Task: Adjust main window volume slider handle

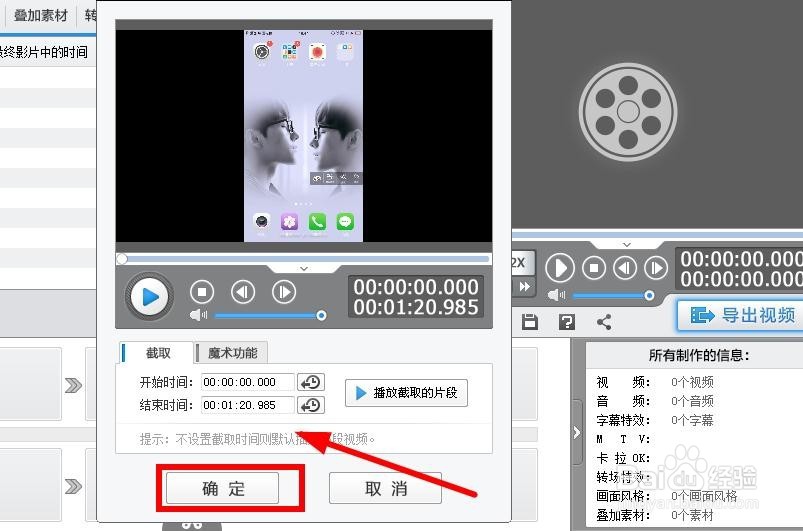Action: (x=649, y=295)
